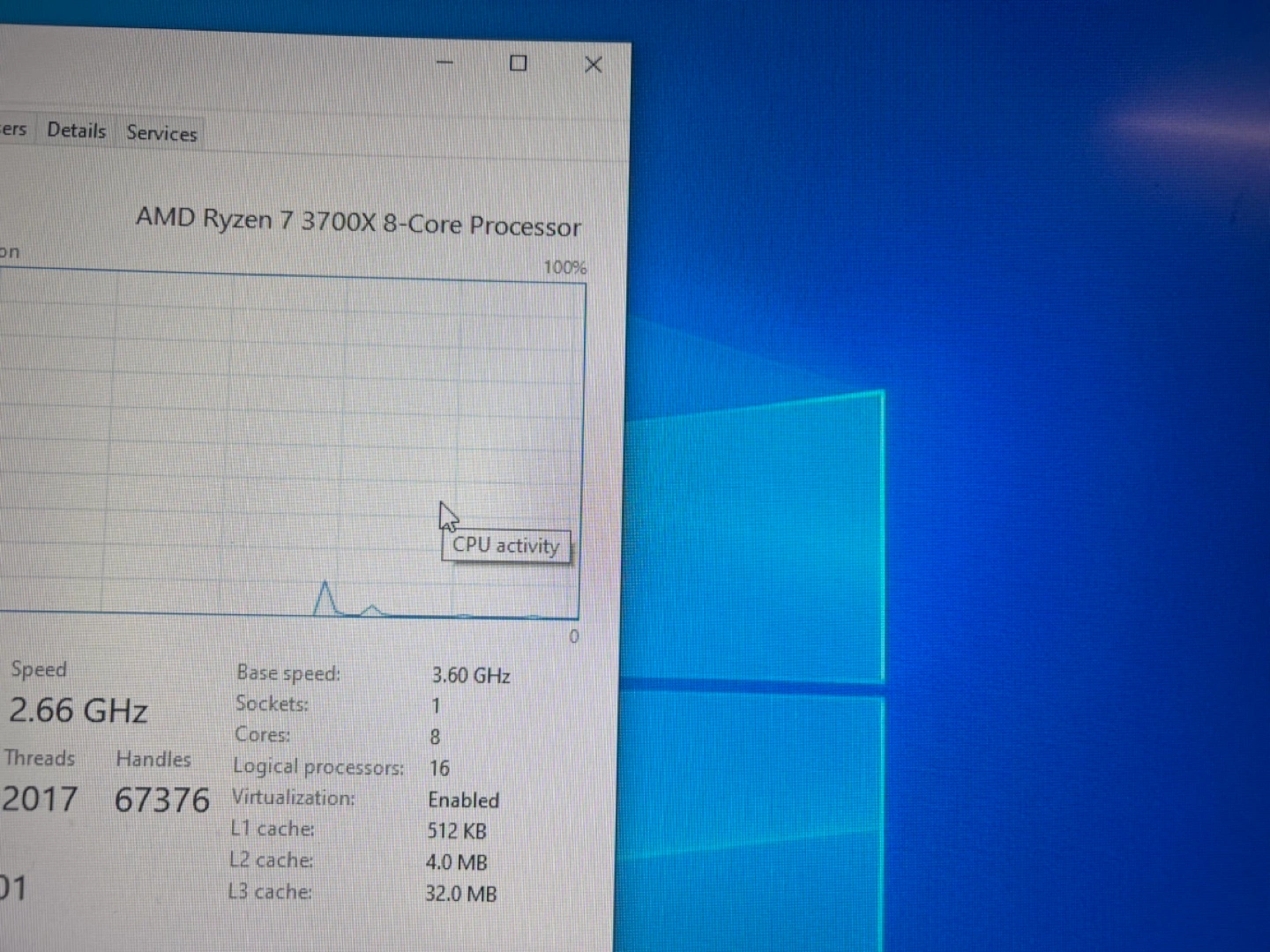The image size is (1270, 952).
Task: Click the 2017 threads count
Action: pyautogui.click(x=40, y=800)
